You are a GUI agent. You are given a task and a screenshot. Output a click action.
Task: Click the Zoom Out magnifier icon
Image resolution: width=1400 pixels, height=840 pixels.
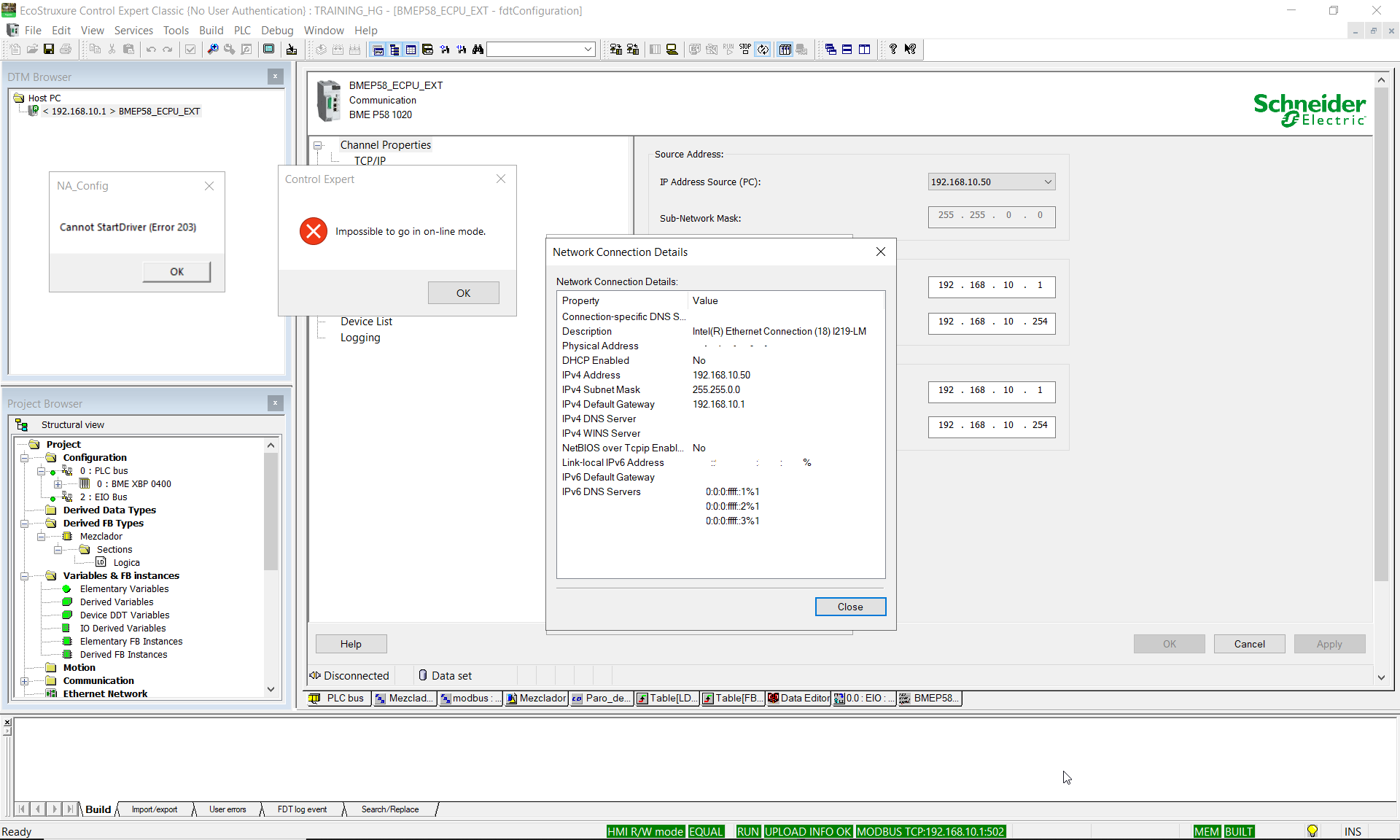click(230, 49)
